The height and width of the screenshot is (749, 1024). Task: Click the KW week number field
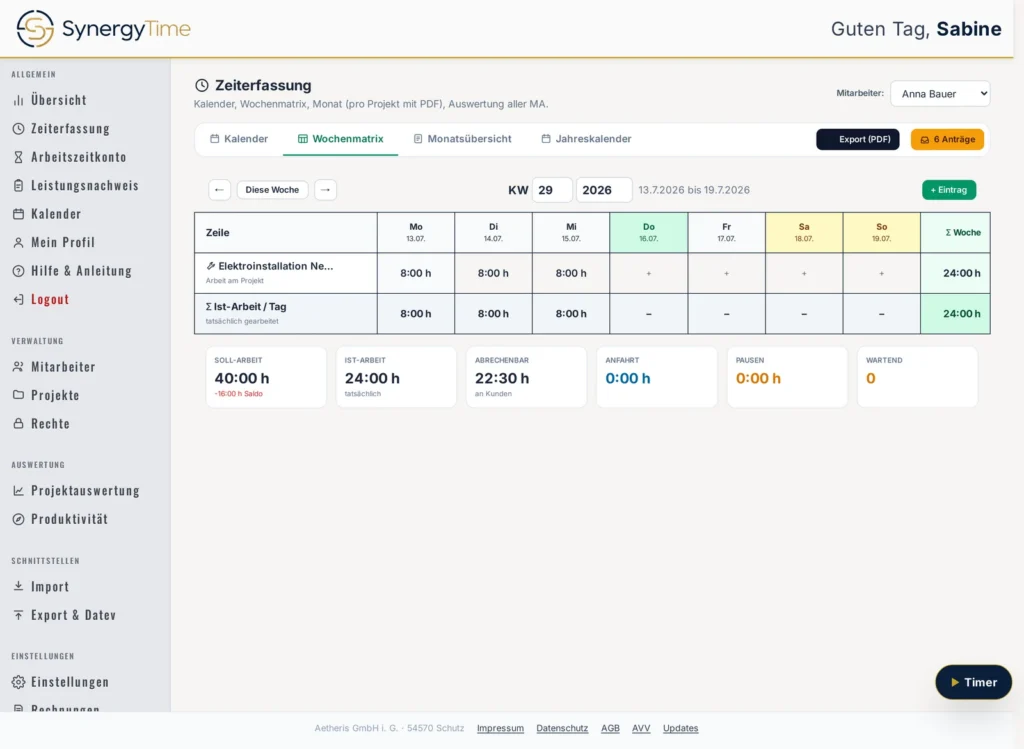click(552, 190)
